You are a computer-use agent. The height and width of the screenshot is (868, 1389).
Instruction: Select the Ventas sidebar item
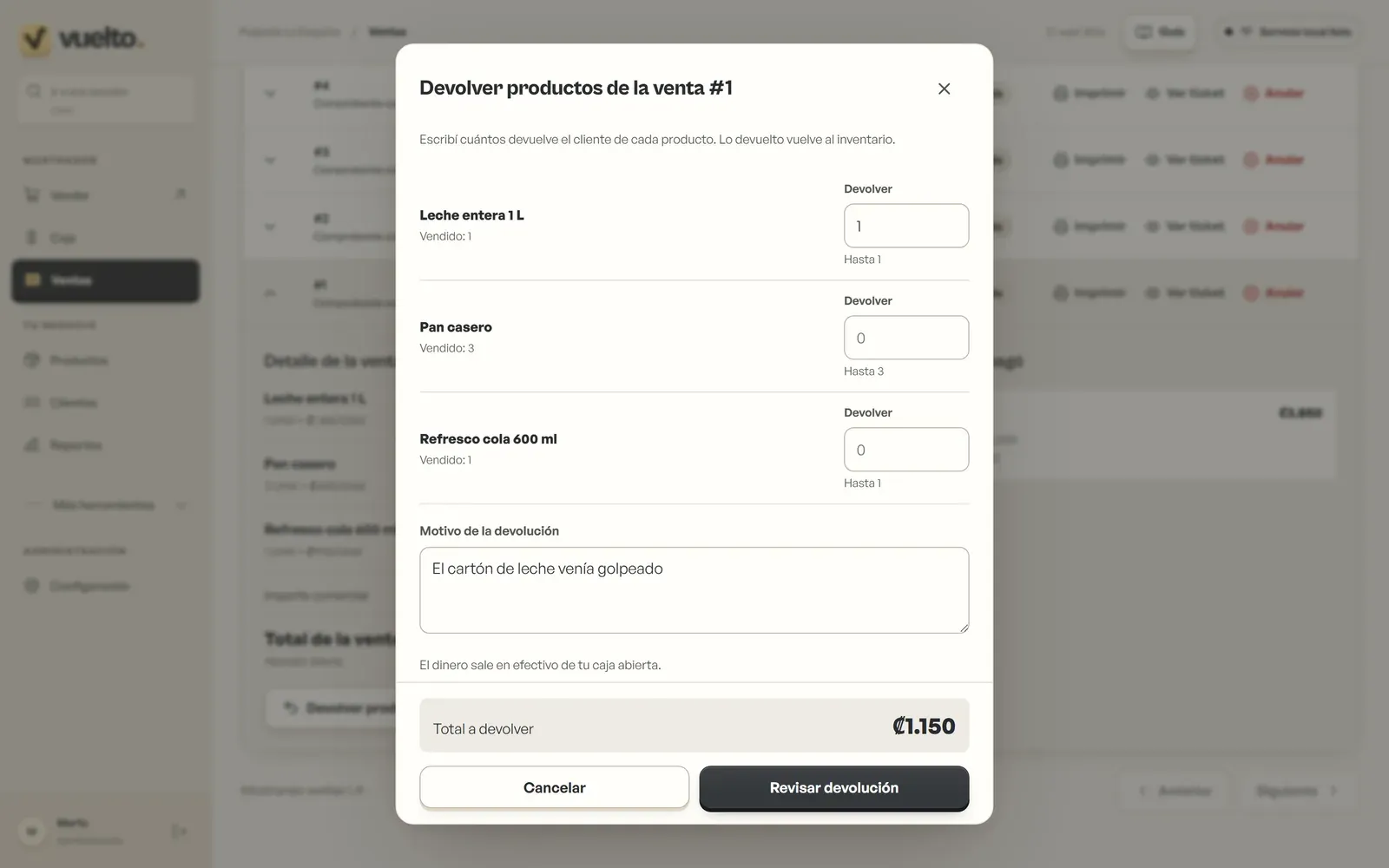[106, 280]
